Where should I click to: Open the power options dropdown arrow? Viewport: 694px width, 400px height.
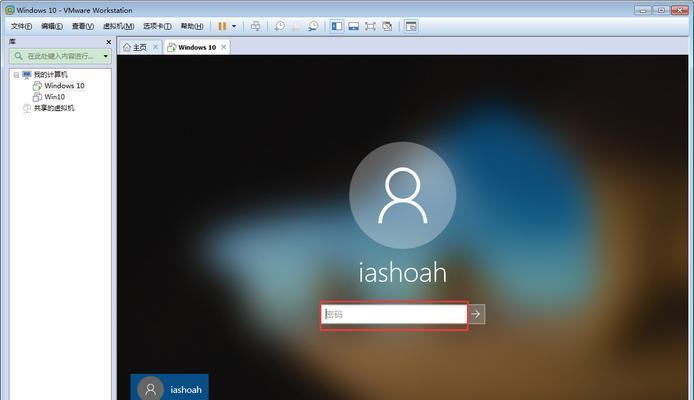[234, 26]
